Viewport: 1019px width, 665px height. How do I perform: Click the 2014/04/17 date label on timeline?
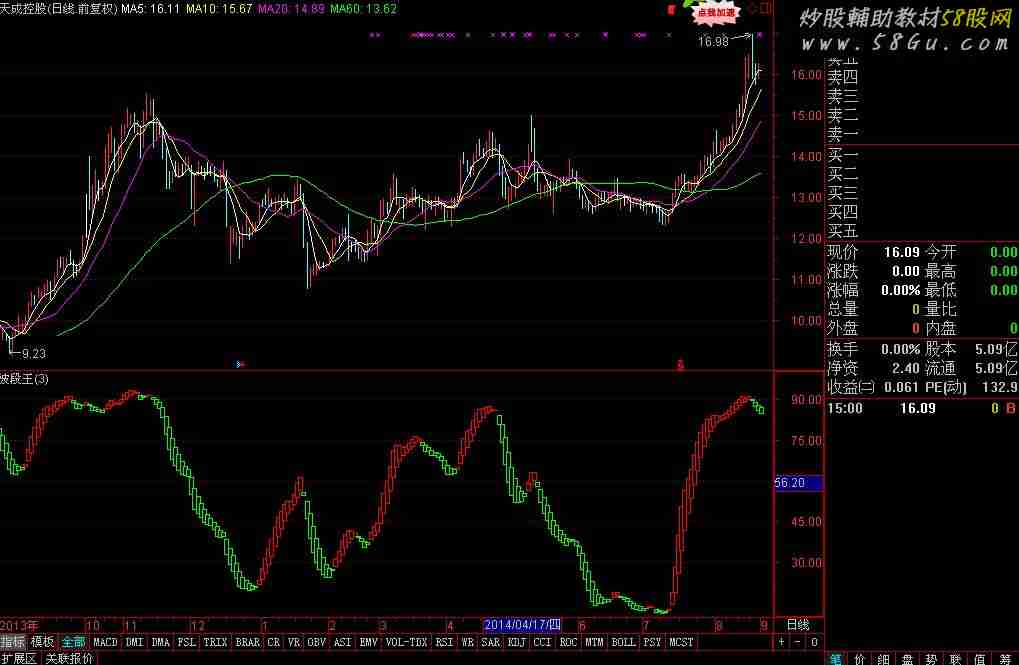pos(521,624)
